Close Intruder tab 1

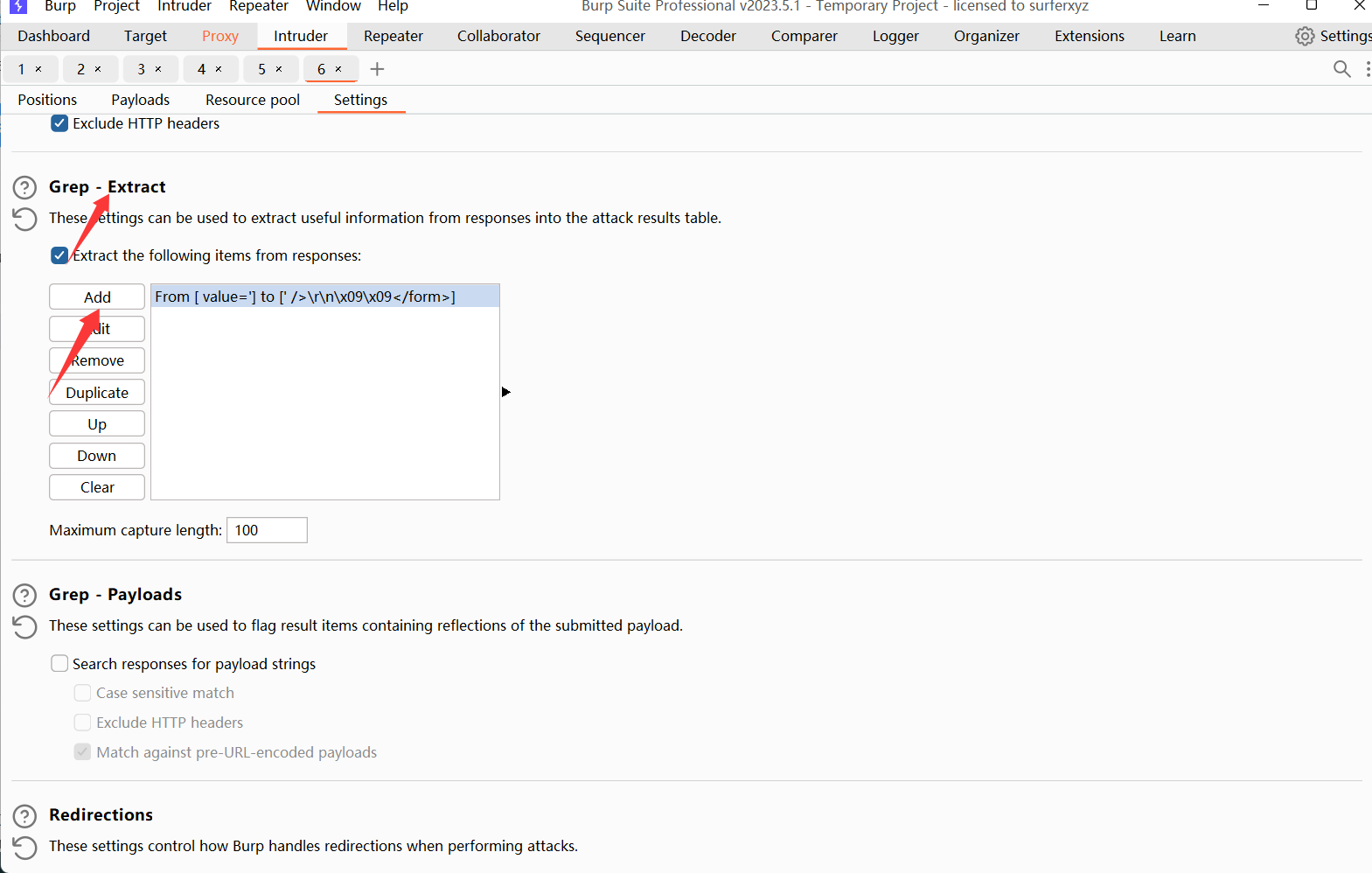click(x=38, y=69)
